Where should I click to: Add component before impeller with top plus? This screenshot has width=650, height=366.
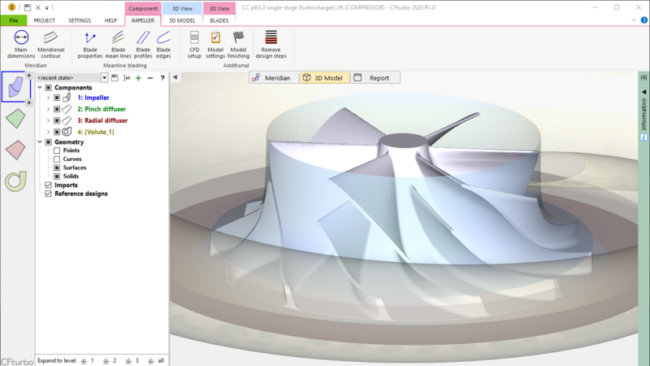tap(29, 75)
